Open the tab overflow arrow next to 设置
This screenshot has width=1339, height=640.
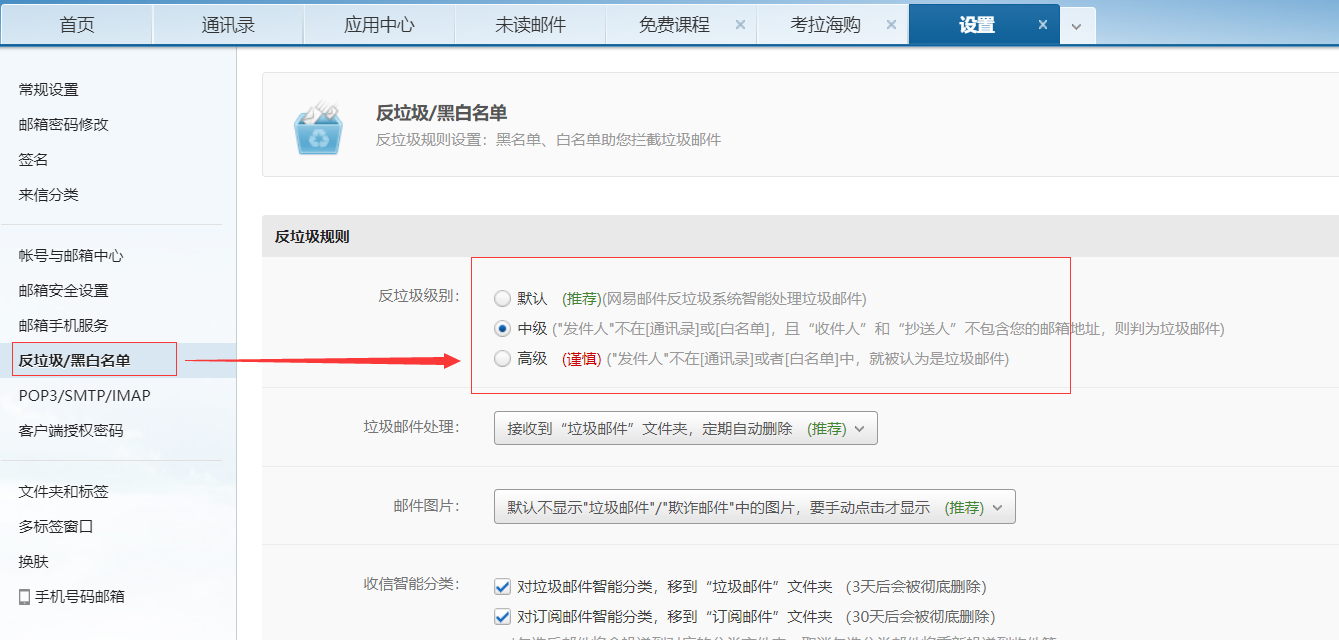click(x=1077, y=23)
